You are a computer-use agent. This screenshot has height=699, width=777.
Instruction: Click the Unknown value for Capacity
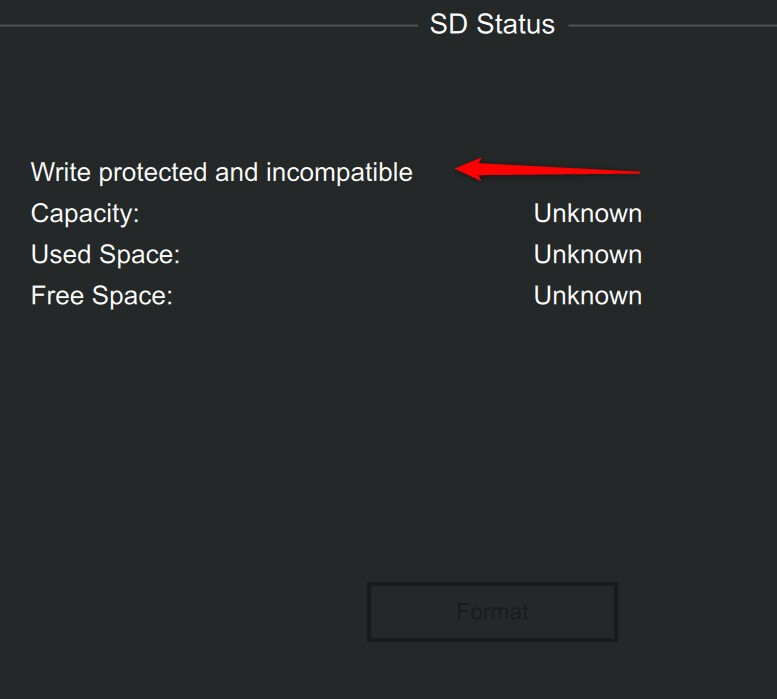[x=588, y=214]
